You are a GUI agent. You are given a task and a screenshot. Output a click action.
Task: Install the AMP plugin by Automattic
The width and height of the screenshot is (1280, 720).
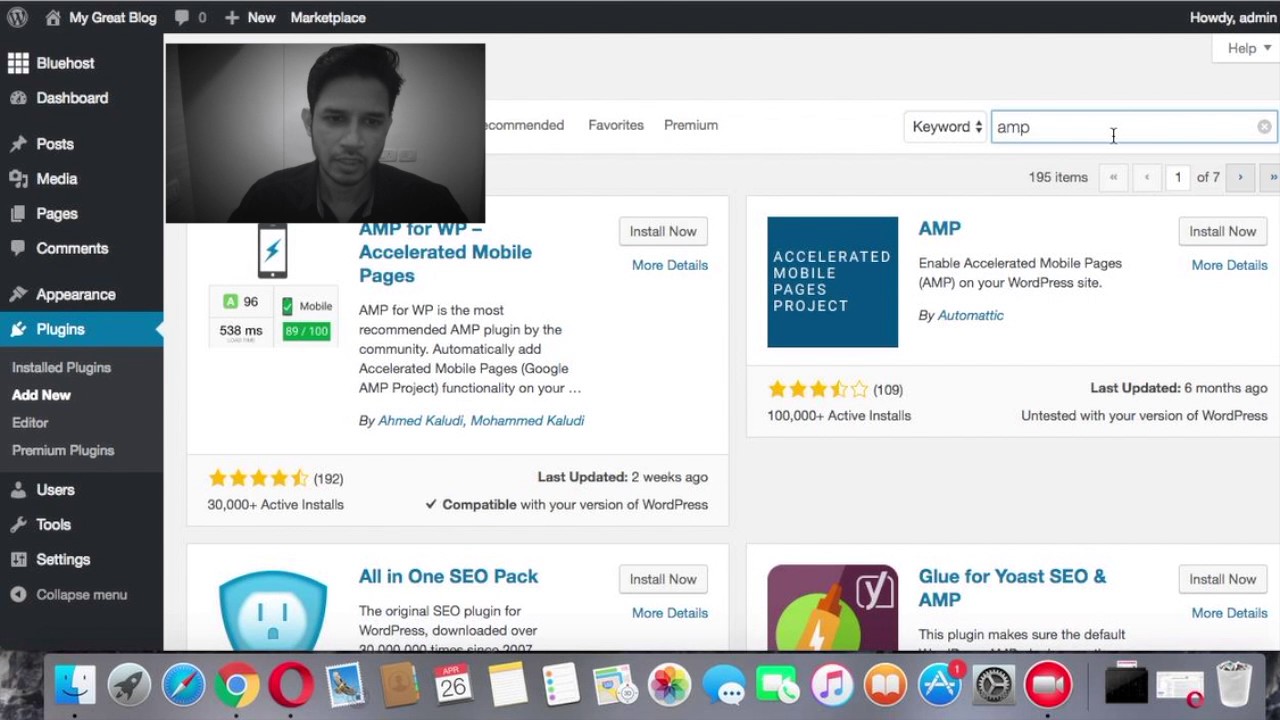click(x=1222, y=231)
